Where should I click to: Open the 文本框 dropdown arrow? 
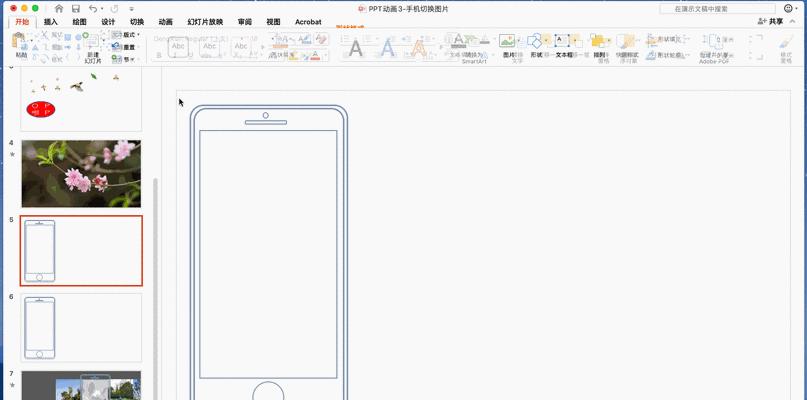pyautogui.click(x=575, y=41)
